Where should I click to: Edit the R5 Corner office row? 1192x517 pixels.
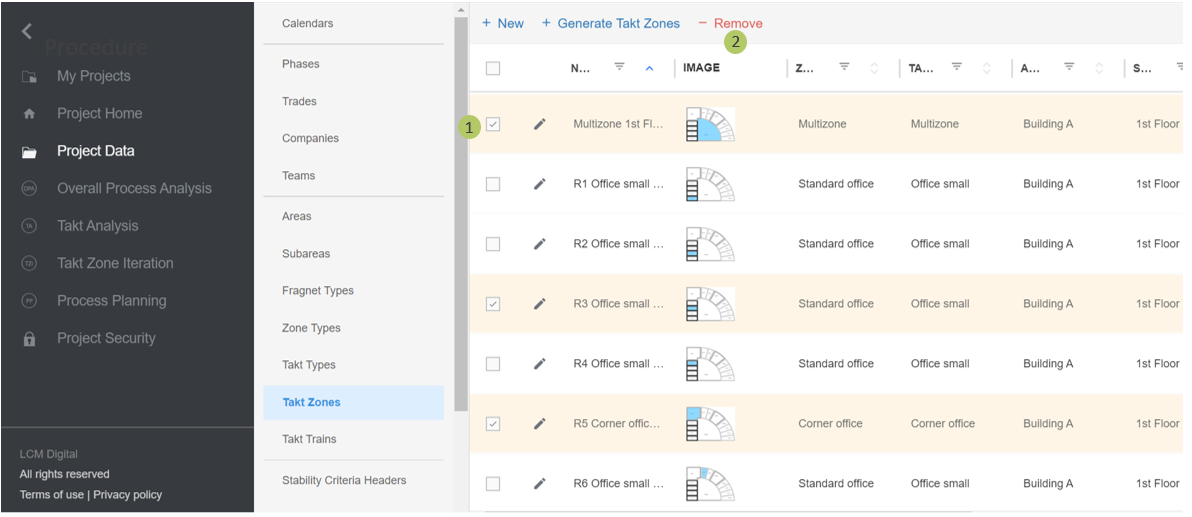pos(540,424)
